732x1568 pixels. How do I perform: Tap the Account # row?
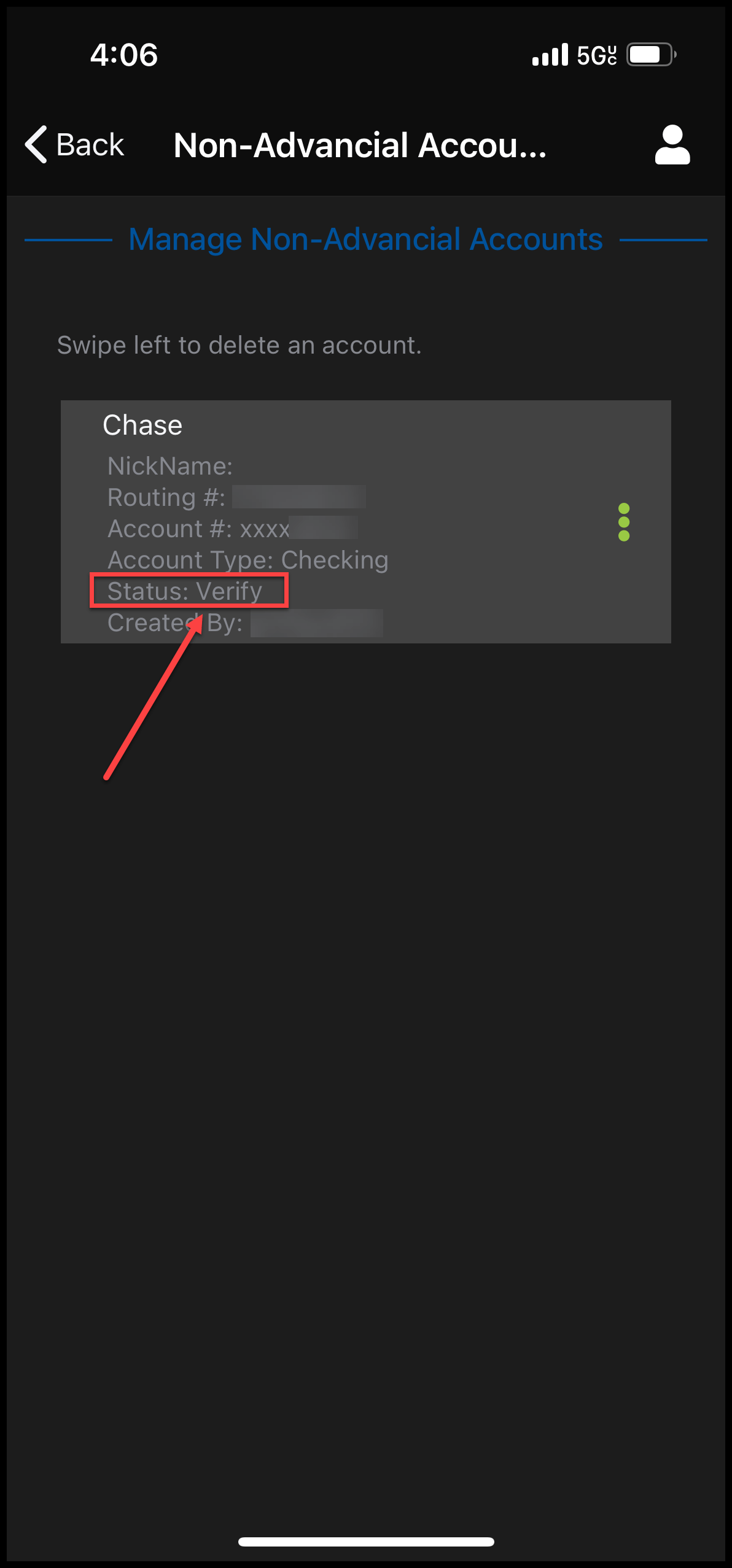point(198,529)
